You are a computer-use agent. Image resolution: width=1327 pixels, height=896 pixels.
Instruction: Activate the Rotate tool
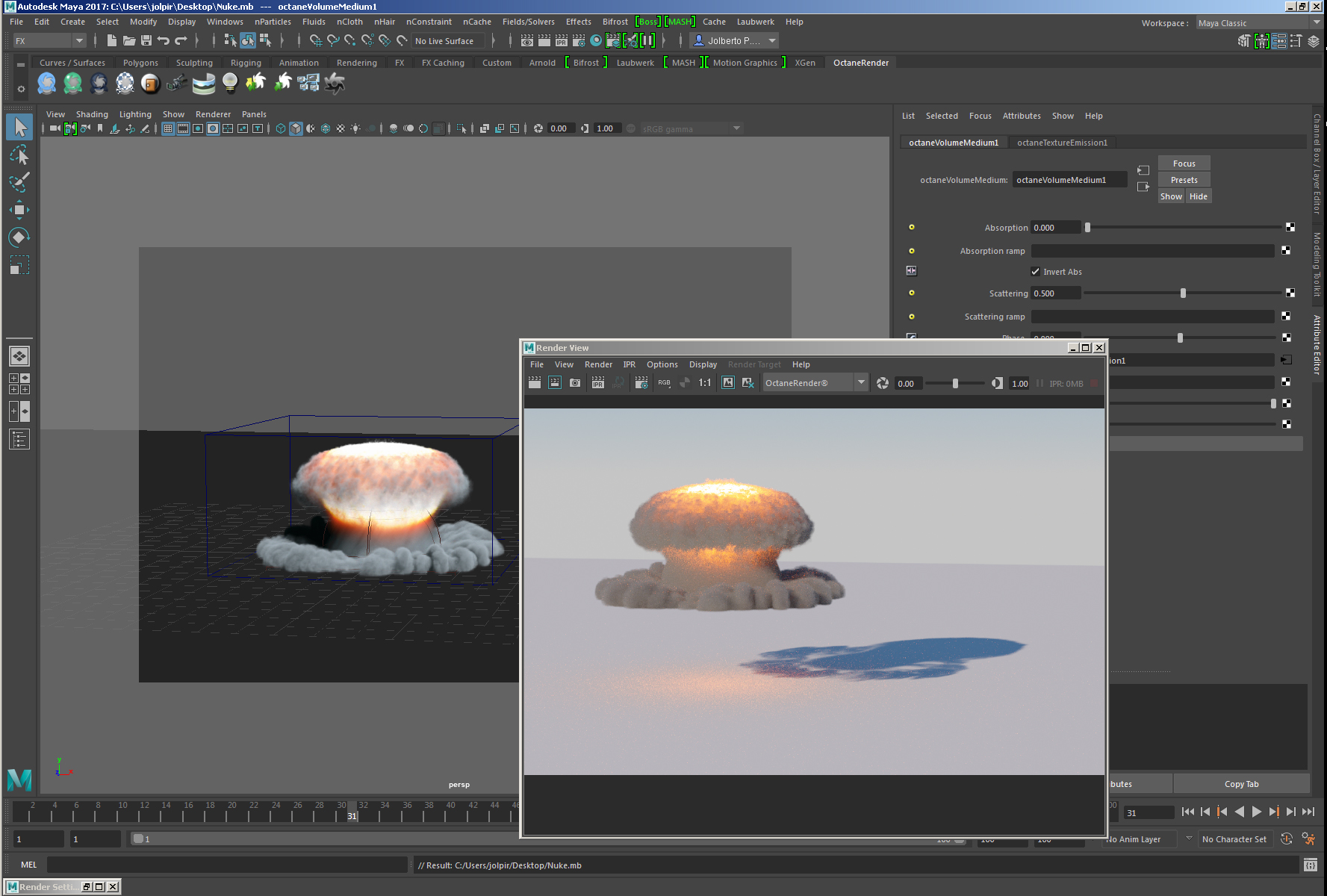19,237
